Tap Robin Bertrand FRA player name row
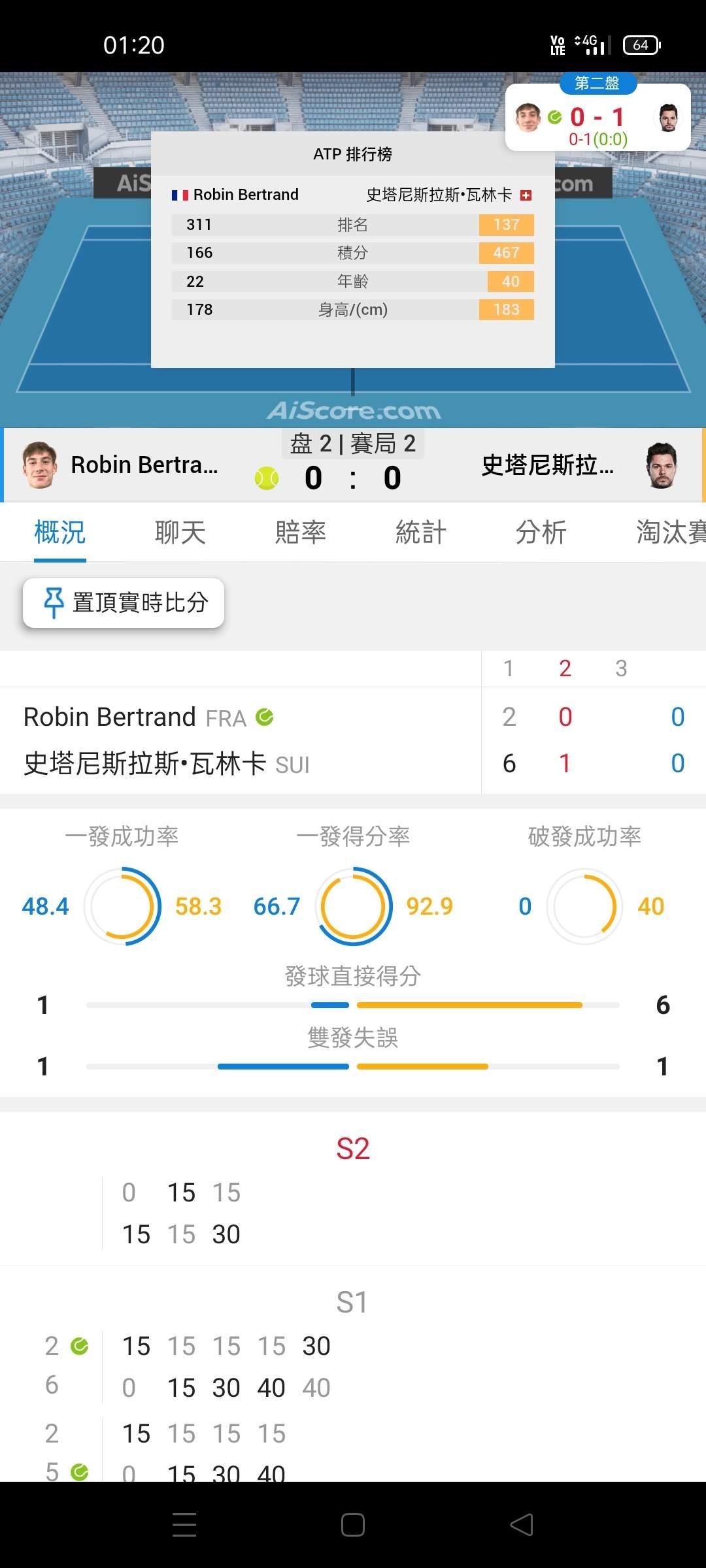The width and height of the screenshot is (706, 1568). click(x=148, y=717)
